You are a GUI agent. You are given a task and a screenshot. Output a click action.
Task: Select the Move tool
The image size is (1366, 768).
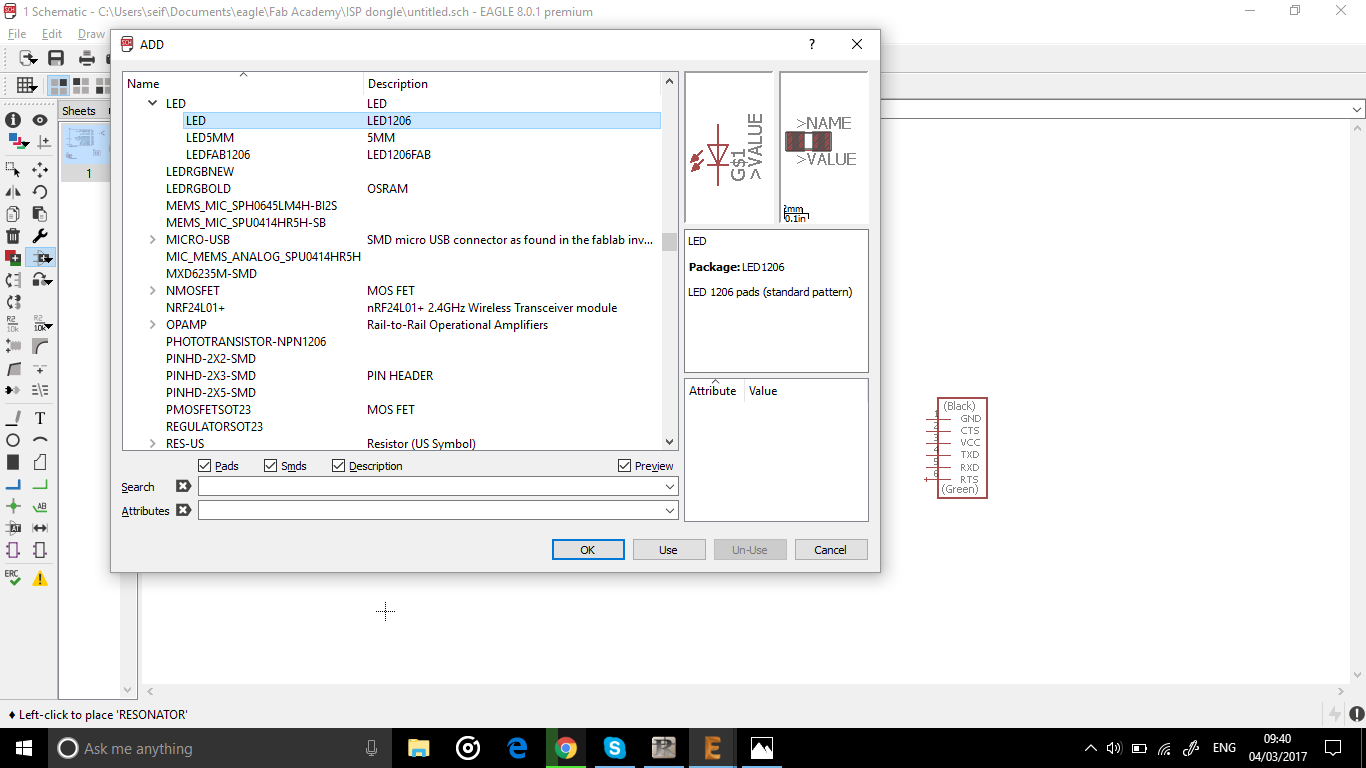tap(40, 169)
